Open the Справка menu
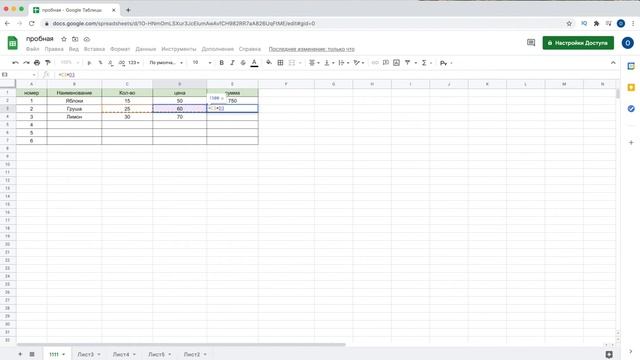640x360 pixels. (250, 49)
